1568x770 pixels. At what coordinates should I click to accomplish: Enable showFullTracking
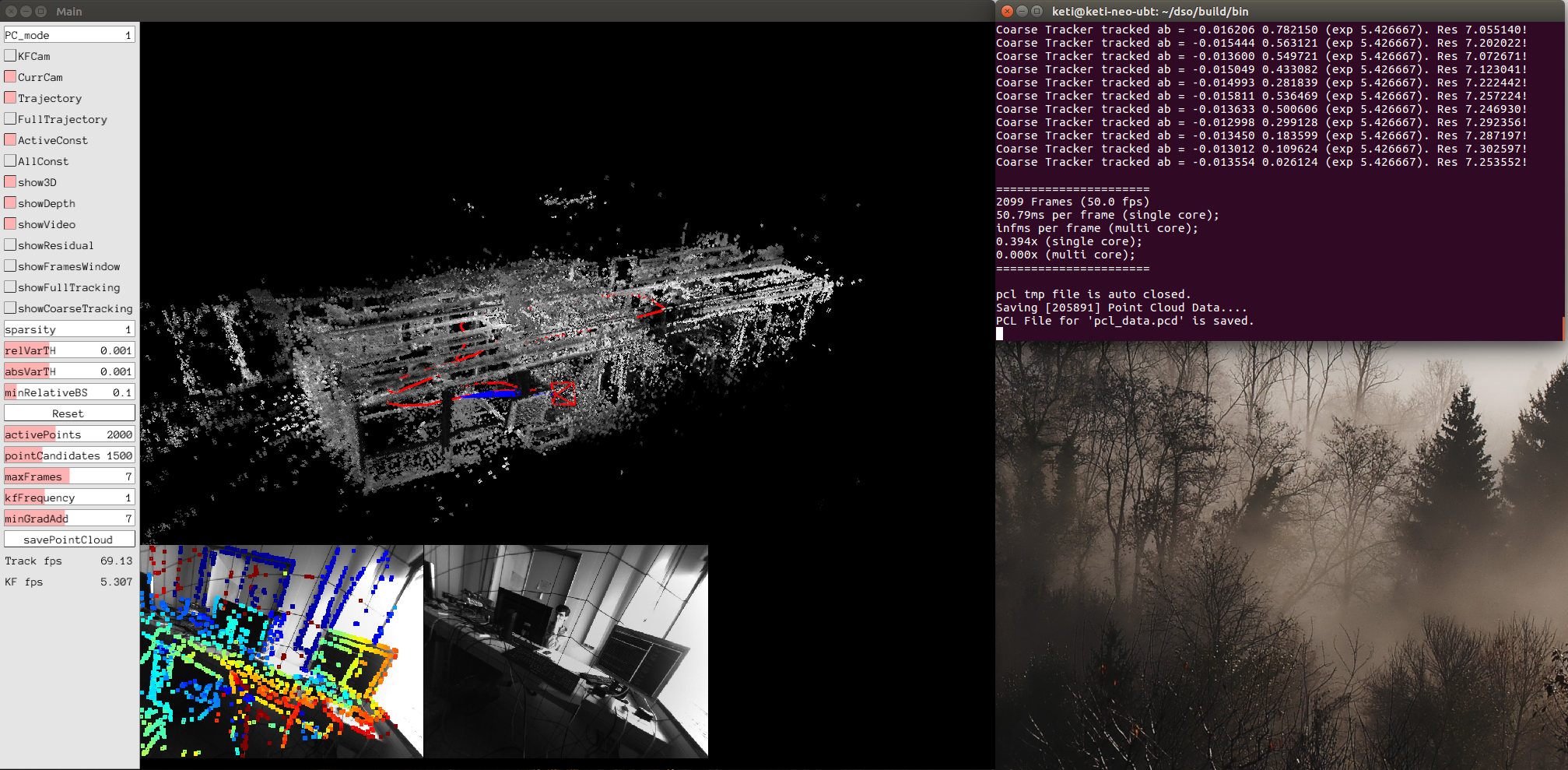coord(10,287)
